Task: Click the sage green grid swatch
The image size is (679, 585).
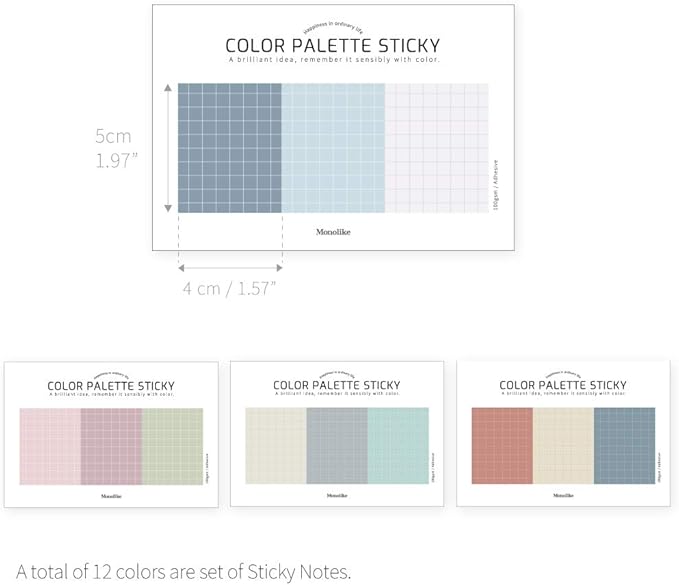Action: (172, 446)
